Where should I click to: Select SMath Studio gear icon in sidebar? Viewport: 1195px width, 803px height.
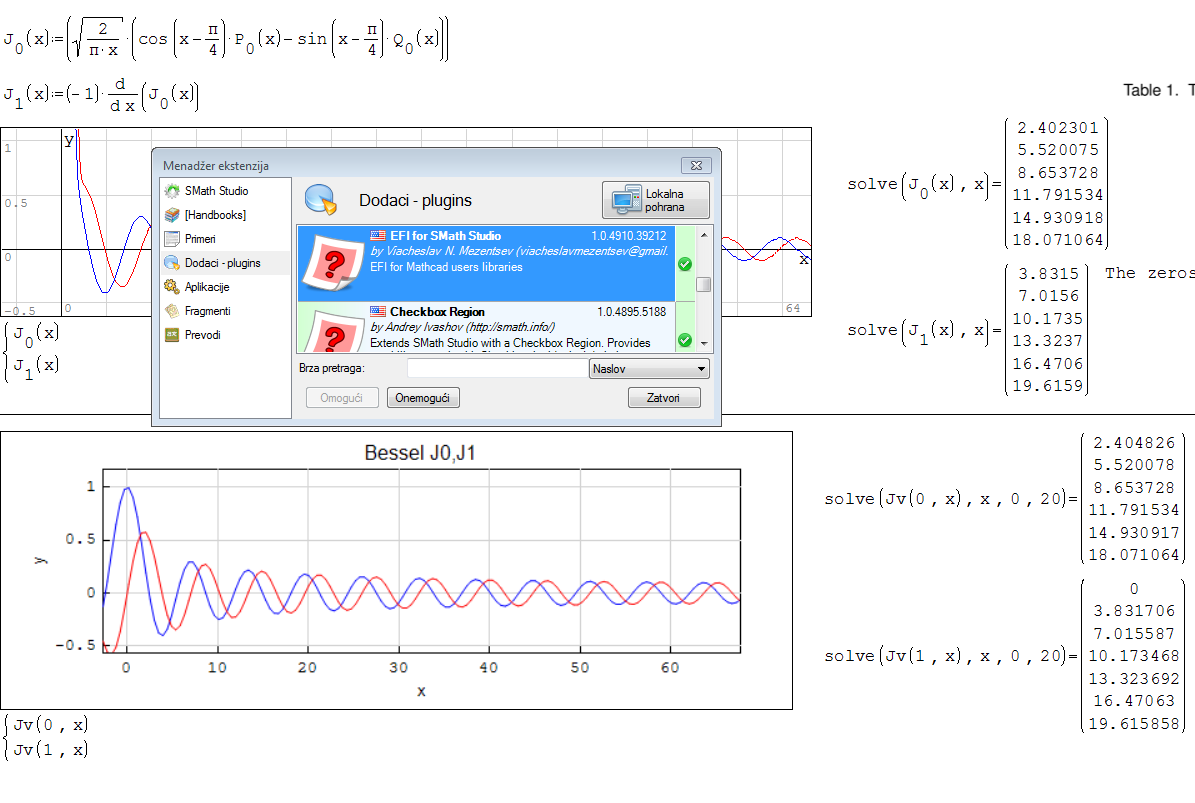[x=172, y=191]
